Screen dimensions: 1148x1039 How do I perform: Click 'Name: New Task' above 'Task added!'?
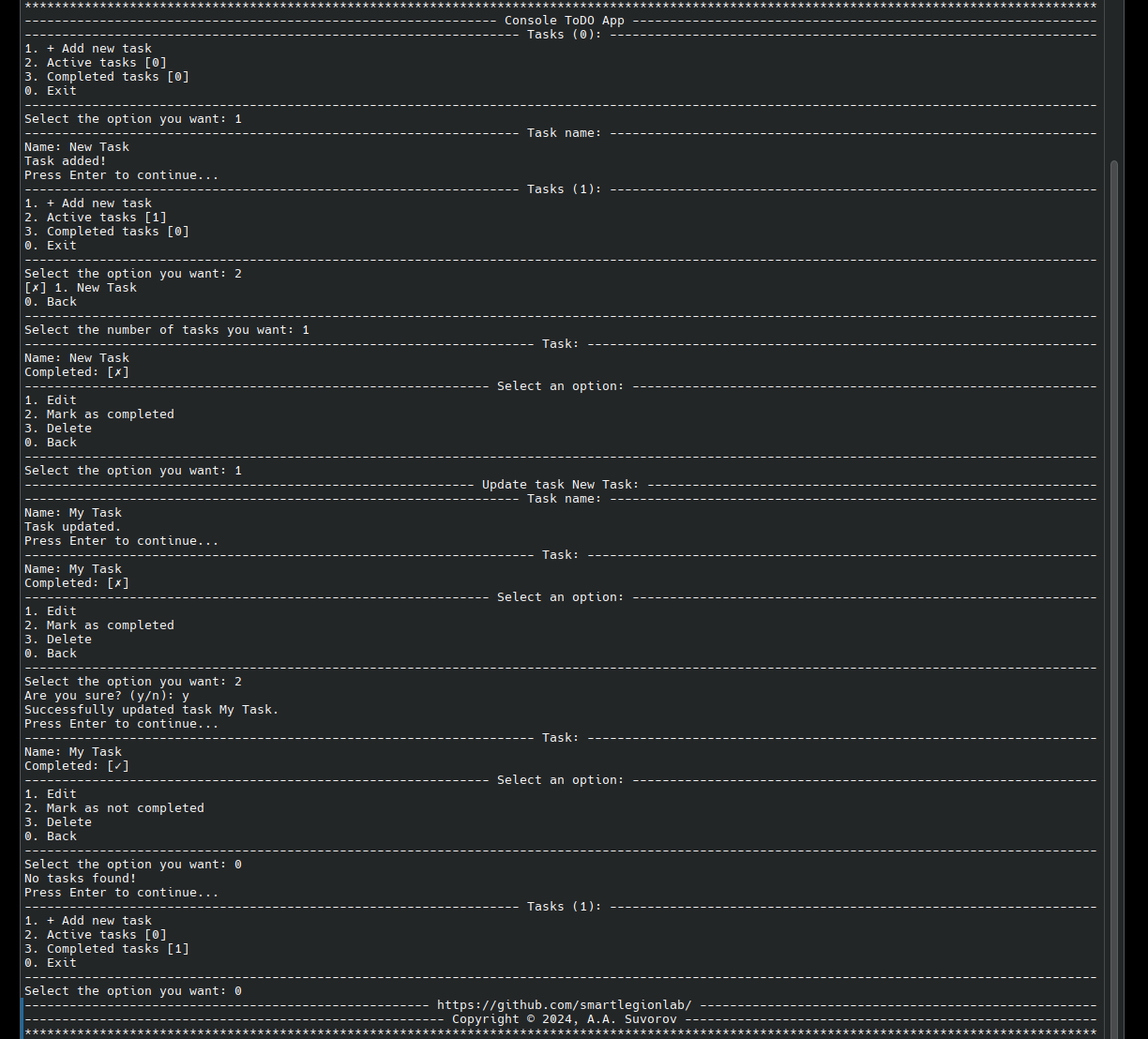pyautogui.click(x=77, y=147)
